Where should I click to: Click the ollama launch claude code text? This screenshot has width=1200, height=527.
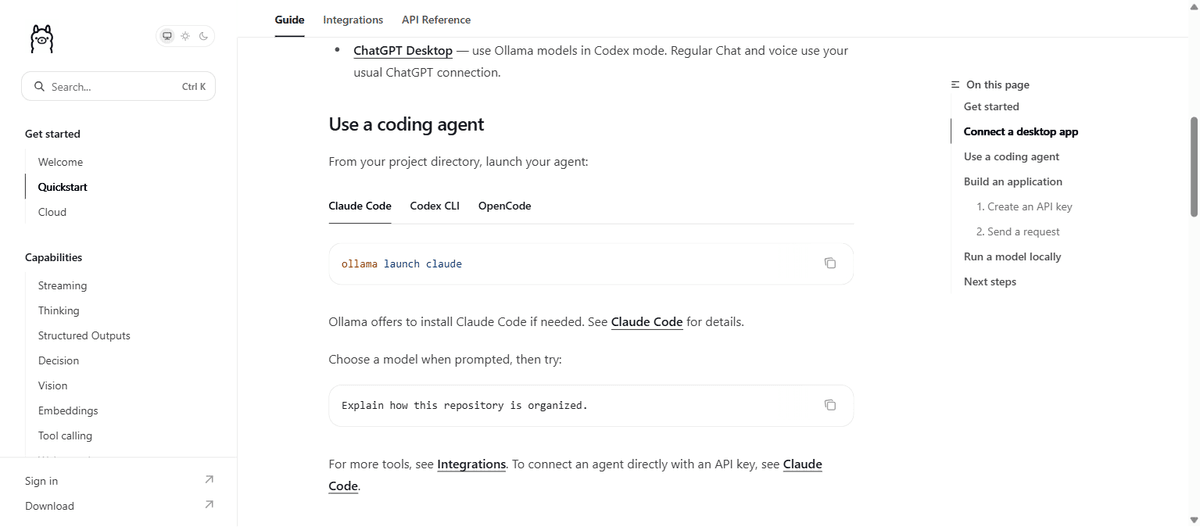(x=401, y=264)
